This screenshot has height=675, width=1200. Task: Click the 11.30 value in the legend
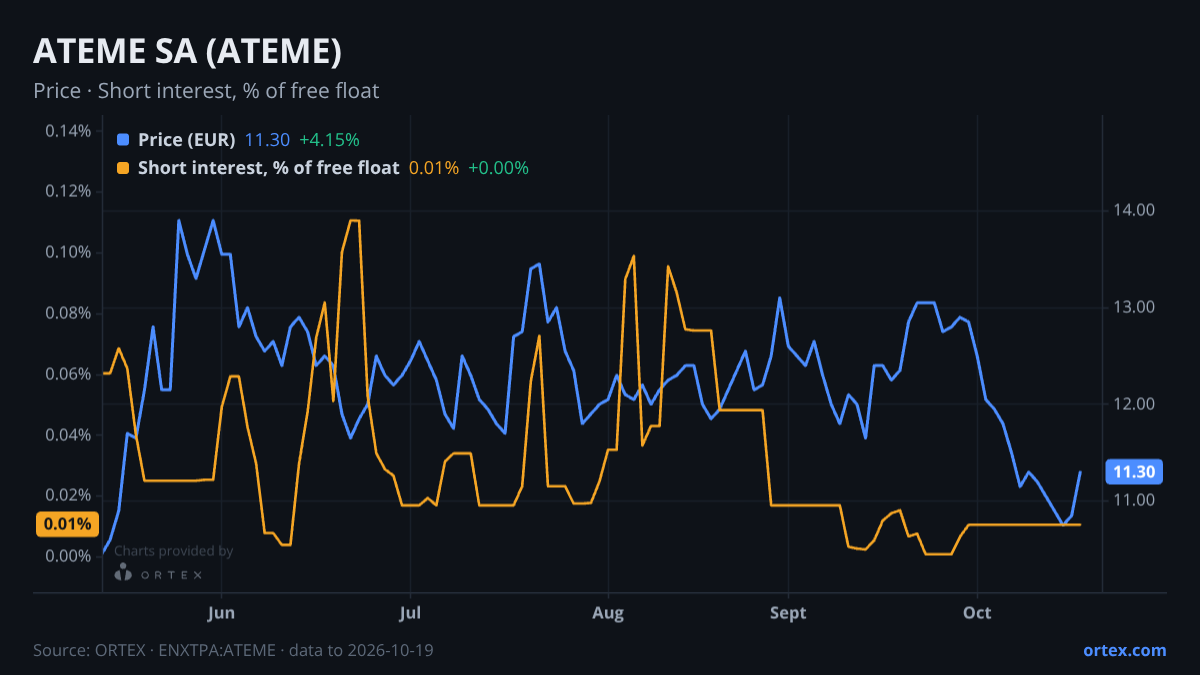tap(267, 140)
